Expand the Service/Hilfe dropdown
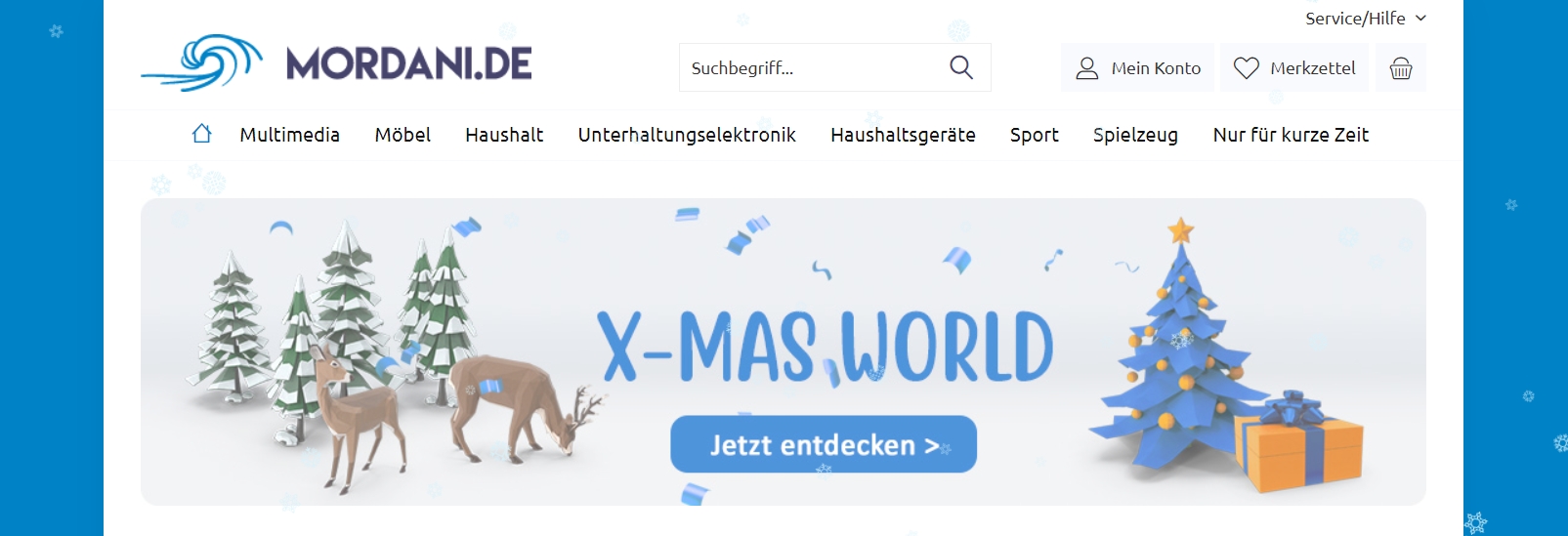This screenshot has width=1568, height=536. pyautogui.click(x=1366, y=19)
